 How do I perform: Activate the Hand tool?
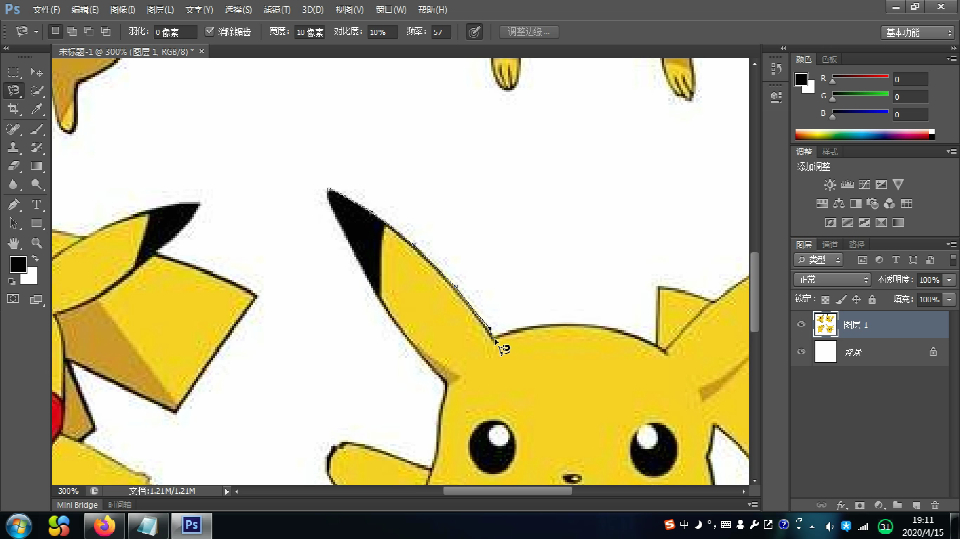(x=14, y=243)
